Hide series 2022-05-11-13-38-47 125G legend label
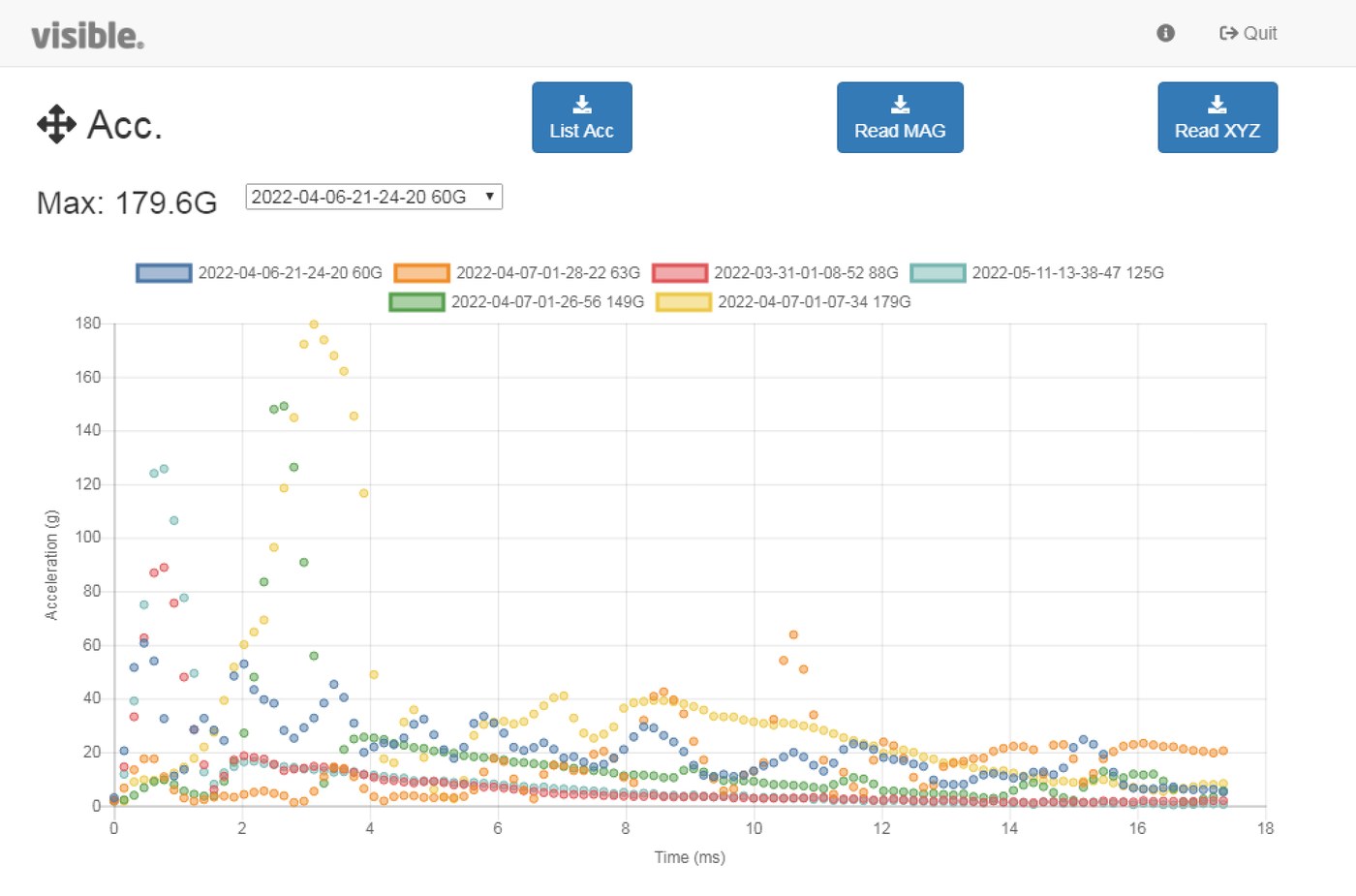Screen dimensions: 1356x896 click(1068, 273)
